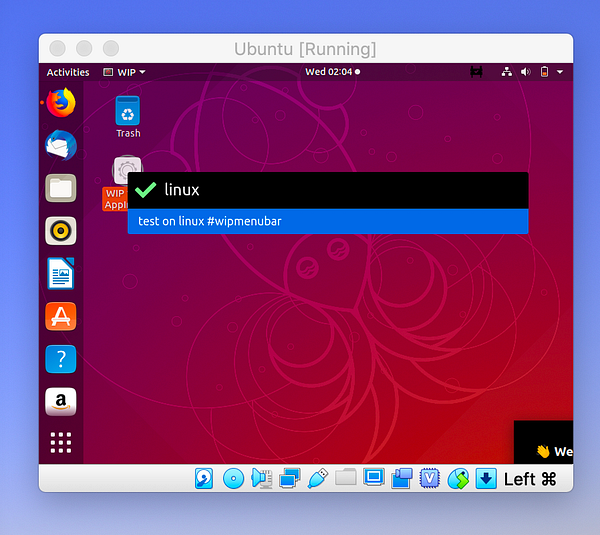This screenshot has width=600, height=535.
Task: Click VirtualBox network adapters icon
Action: (290, 478)
